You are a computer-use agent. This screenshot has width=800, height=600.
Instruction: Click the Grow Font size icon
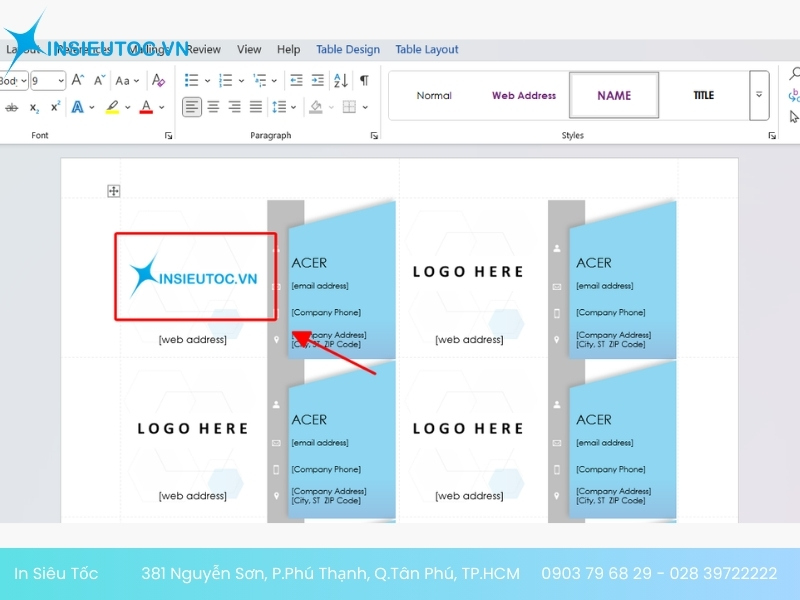pyautogui.click(x=77, y=80)
